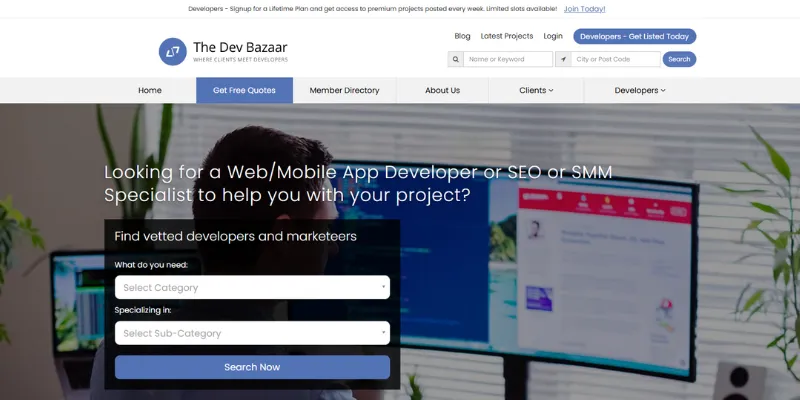This screenshot has width=800, height=400.
Task: Click the 'What do you need:' label
Action: pyautogui.click(x=151, y=265)
